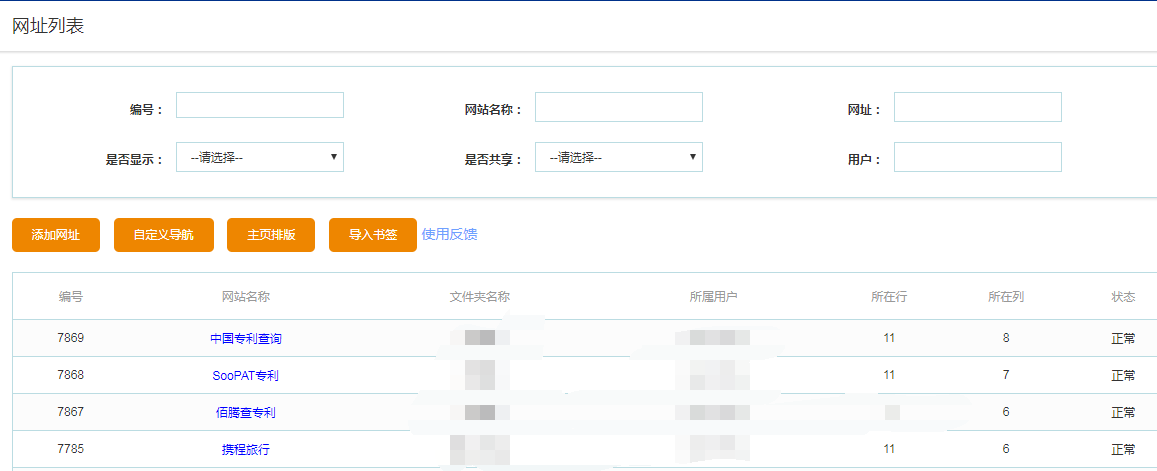This screenshot has width=1157, height=471.
Task: Click the 网站名称 search field
Action: tap(618, 107)
